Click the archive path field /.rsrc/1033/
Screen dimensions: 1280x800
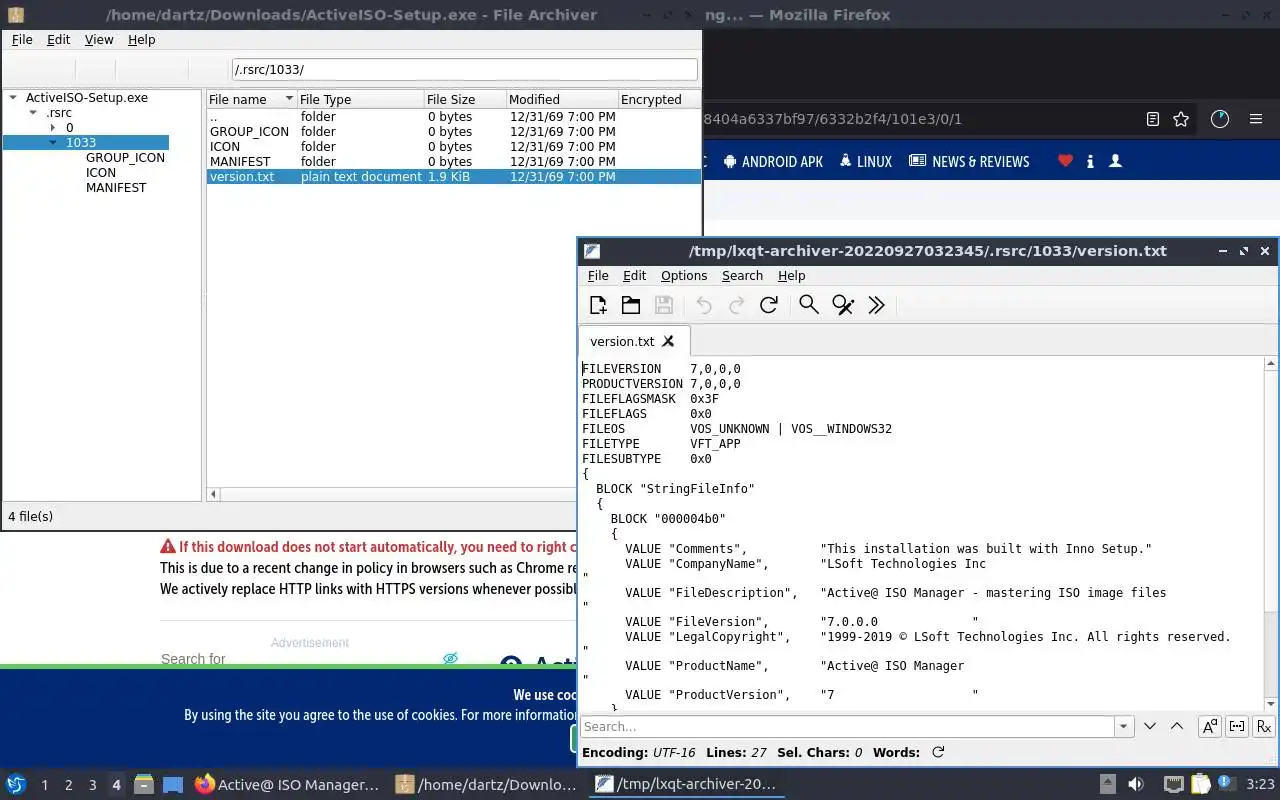[x=464, y=70]
